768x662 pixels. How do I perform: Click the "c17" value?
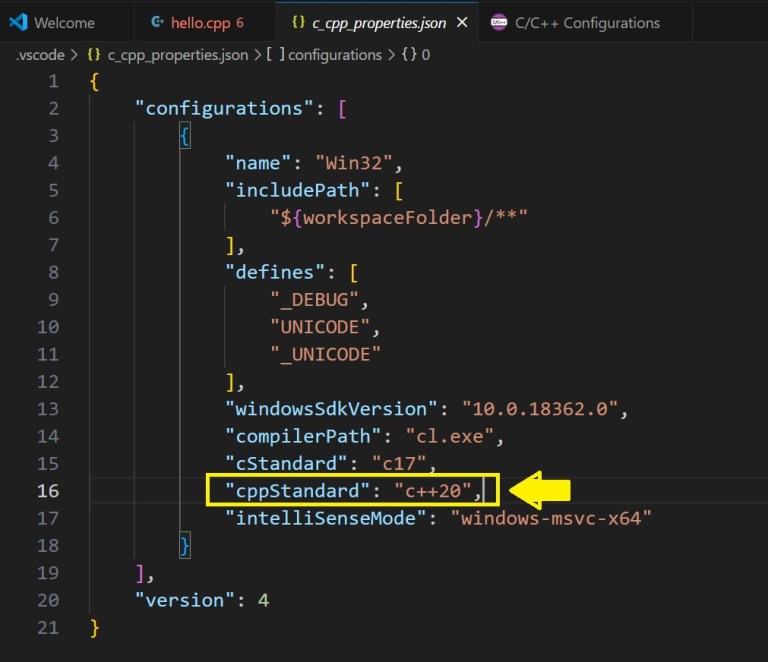[x=399, y=463]
